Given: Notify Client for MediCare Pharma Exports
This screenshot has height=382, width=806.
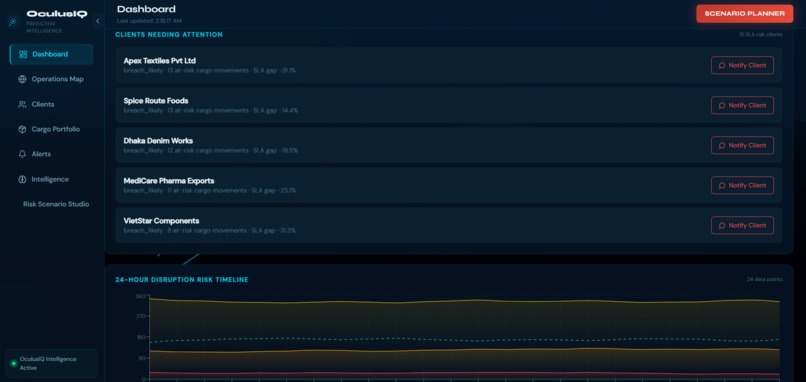Looking at the screenshot, I should (742, 186).
